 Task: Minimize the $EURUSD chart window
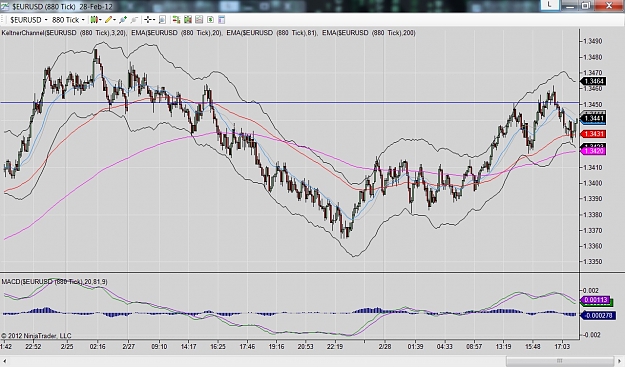point(570,5)
